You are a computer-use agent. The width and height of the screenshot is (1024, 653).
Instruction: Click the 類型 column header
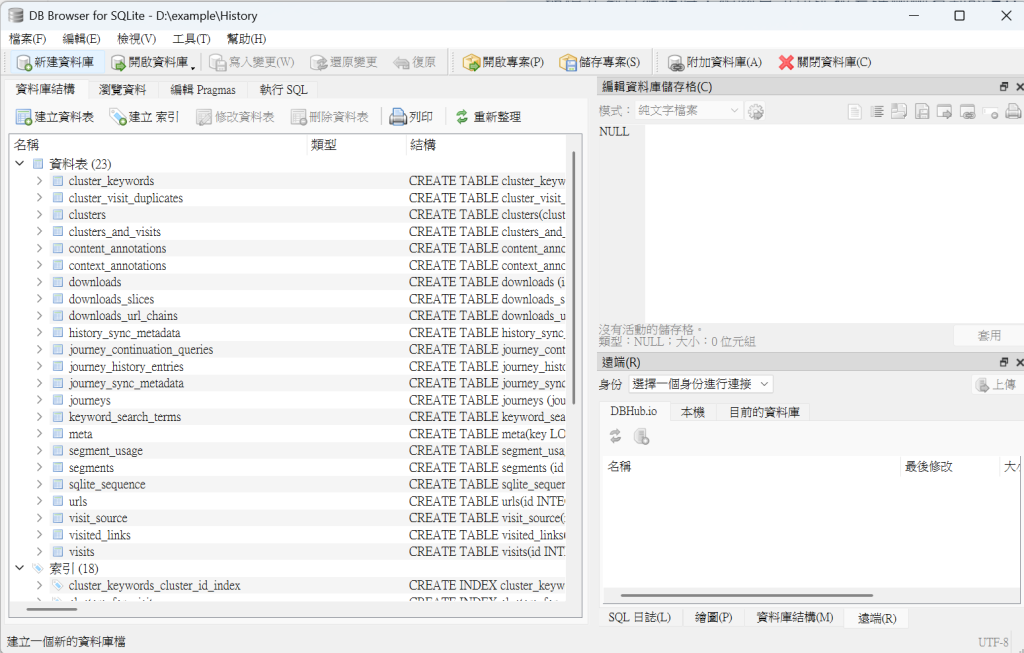coord(357,145)
